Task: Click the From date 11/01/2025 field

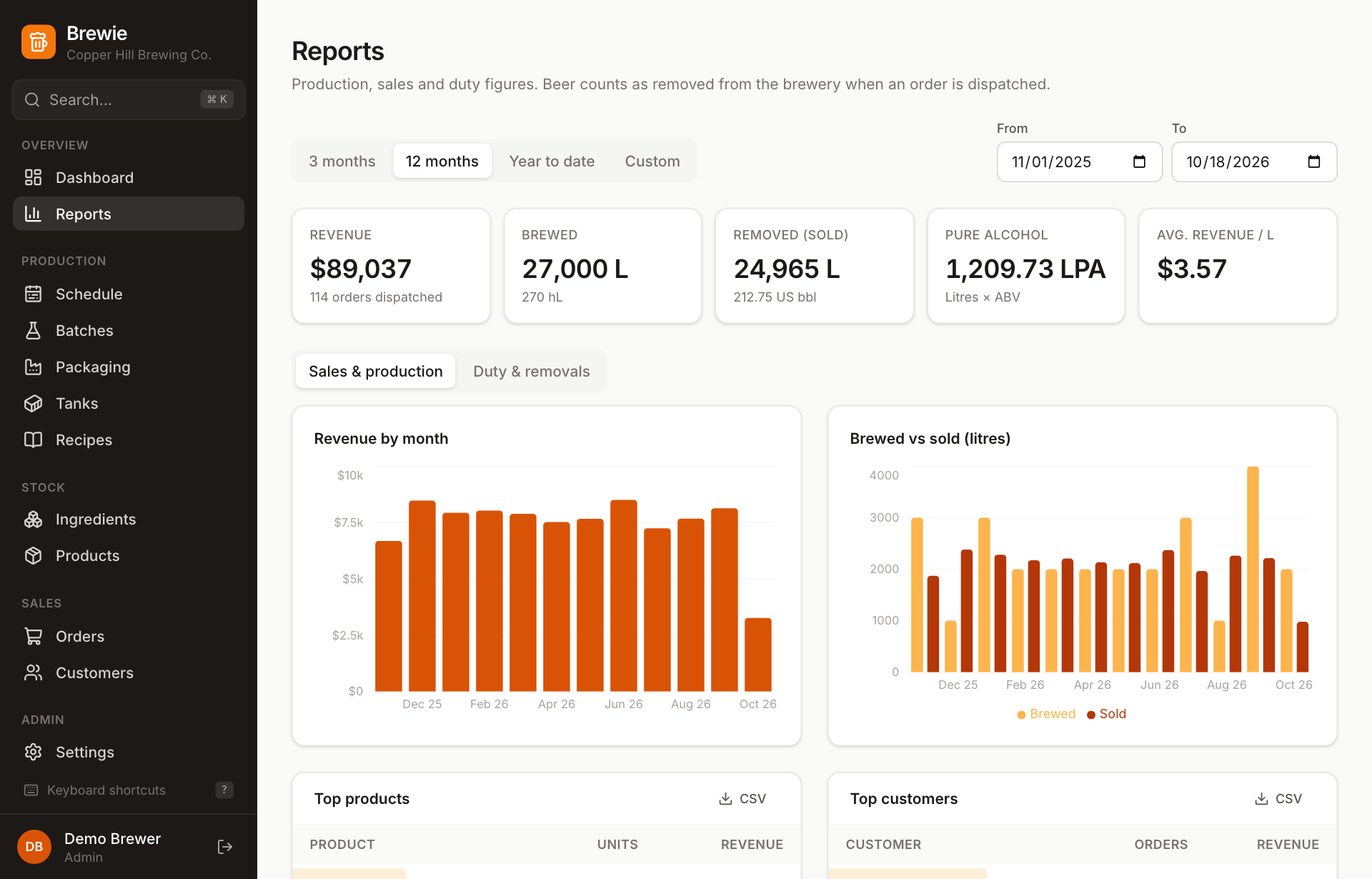Action: pyautogui.click(x=1080, y=162)
